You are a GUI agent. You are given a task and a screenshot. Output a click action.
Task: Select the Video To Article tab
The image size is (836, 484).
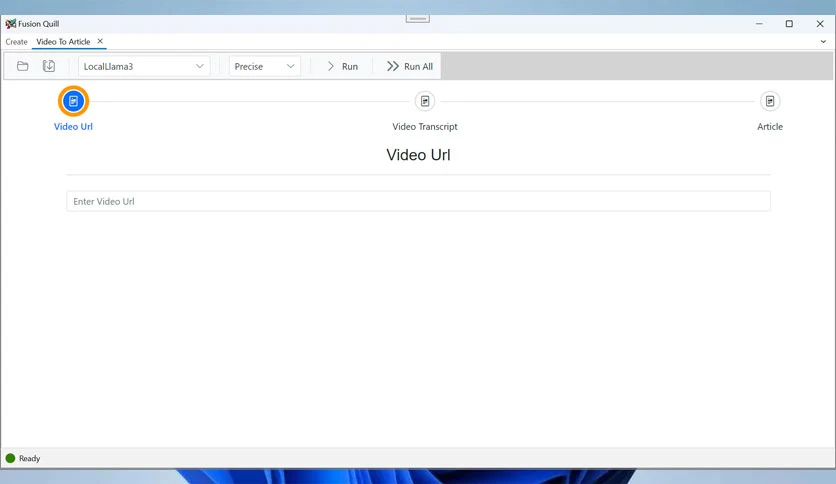[63, 42]
